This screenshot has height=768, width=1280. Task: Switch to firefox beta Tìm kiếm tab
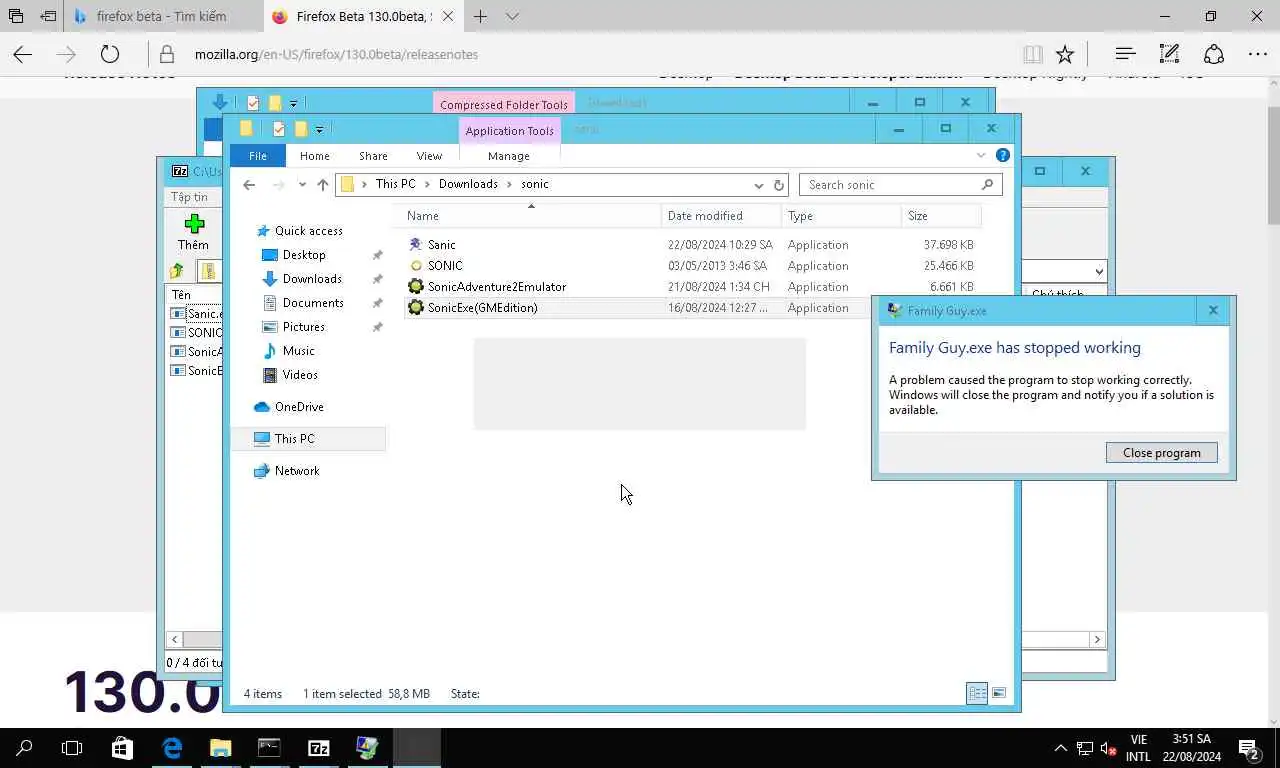(161, 16)
